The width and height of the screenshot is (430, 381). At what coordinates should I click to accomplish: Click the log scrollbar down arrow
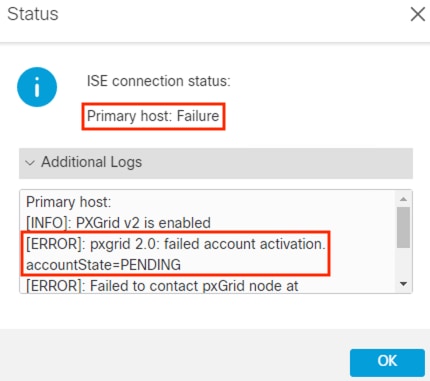pyautogui.click(x=403, y=284)
